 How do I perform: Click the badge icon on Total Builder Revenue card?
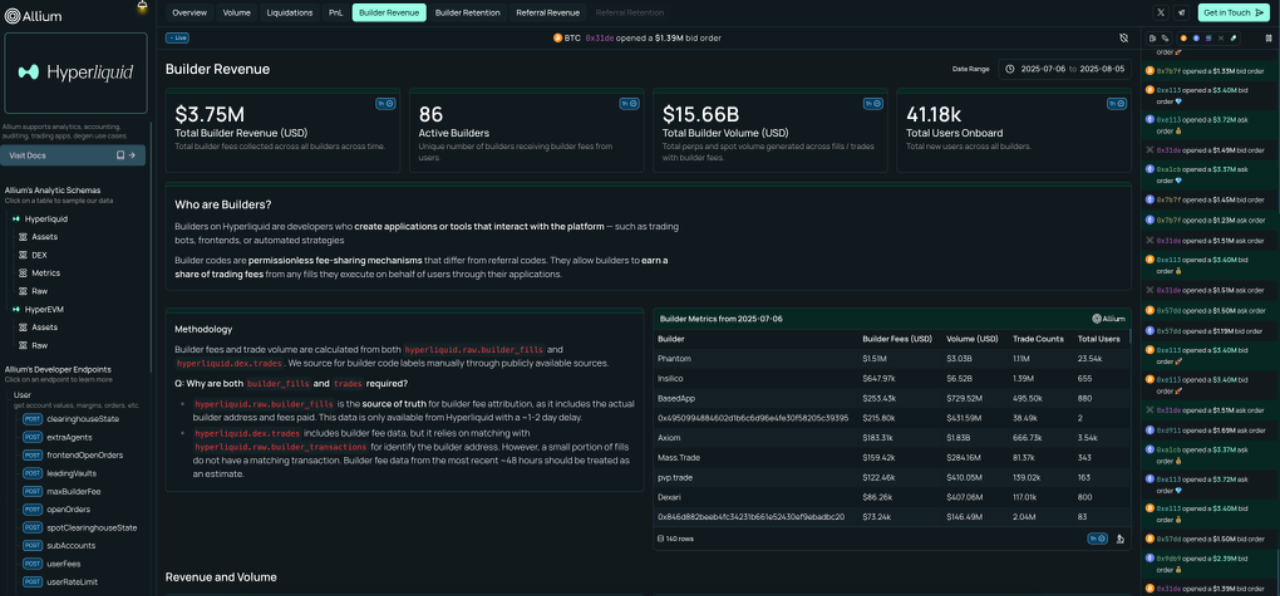(385, 103)
